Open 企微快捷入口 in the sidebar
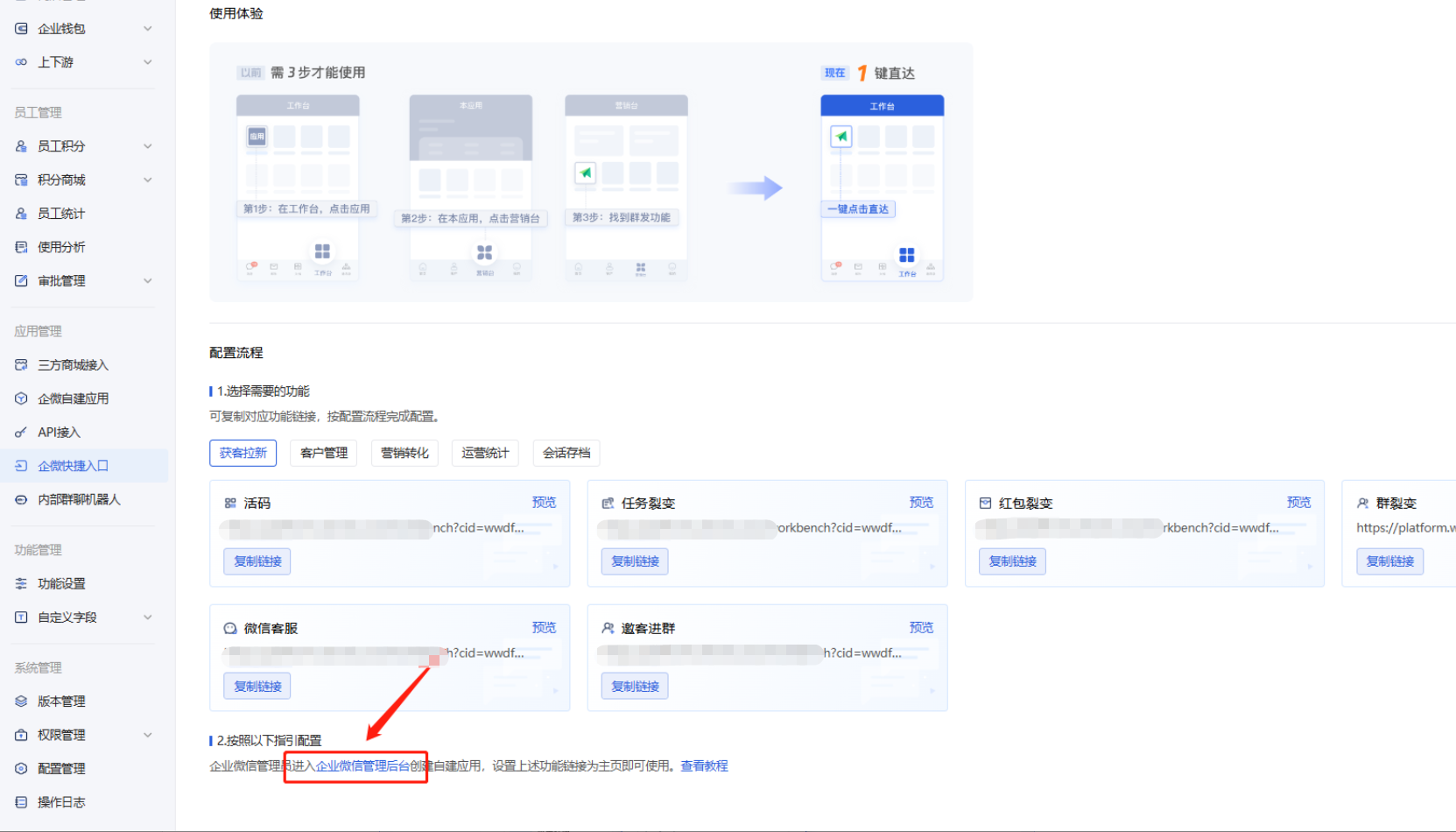This screenshot has width=1456, height=832. pos(84,466)
